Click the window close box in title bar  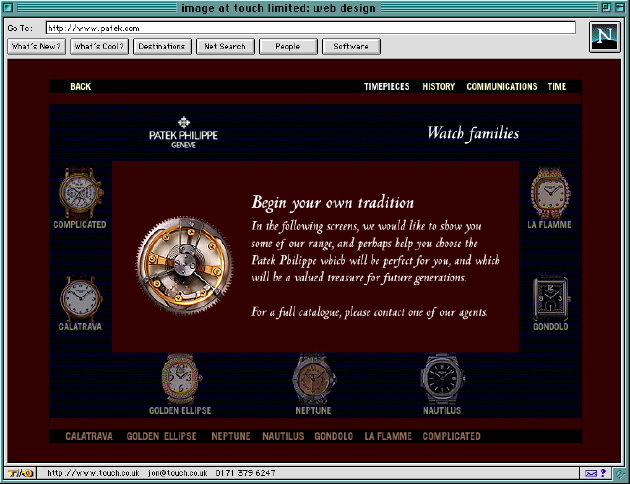pos(8,7)
